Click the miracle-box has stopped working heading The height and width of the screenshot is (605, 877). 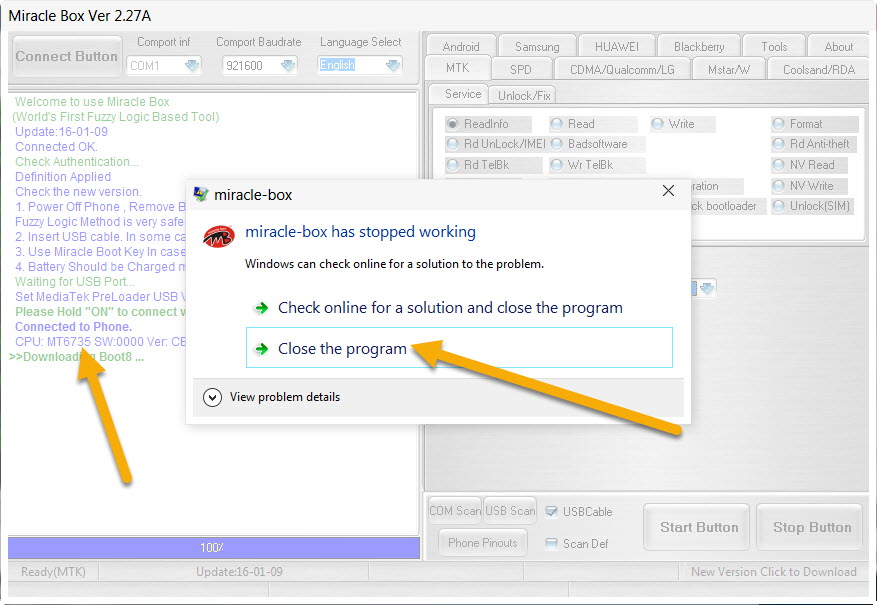tap(360, 231)
